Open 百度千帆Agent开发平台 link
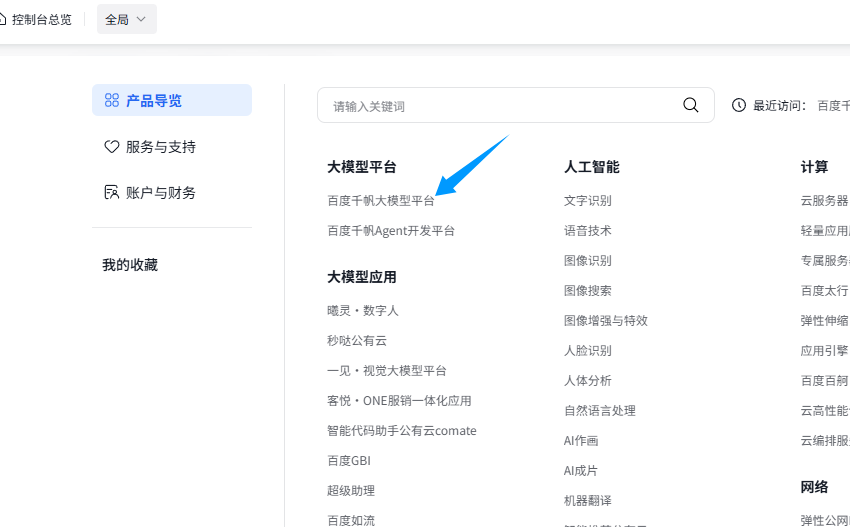 [391, 230]
